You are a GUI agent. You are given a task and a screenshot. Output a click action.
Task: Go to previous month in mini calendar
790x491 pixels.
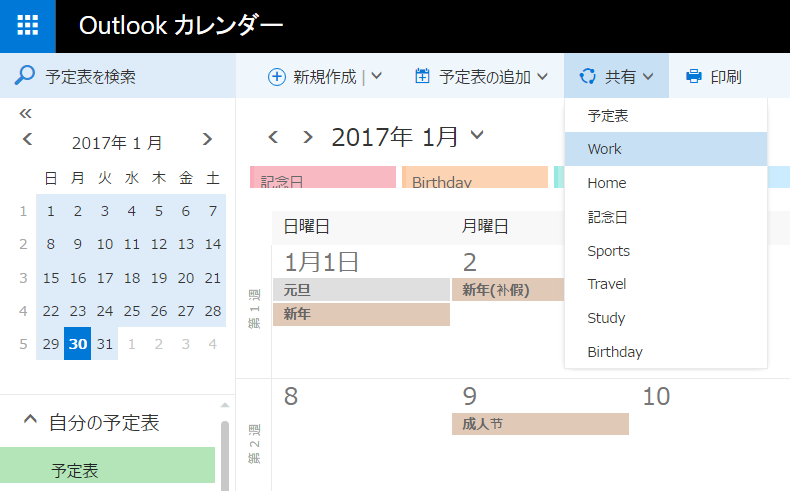[28, 139]
